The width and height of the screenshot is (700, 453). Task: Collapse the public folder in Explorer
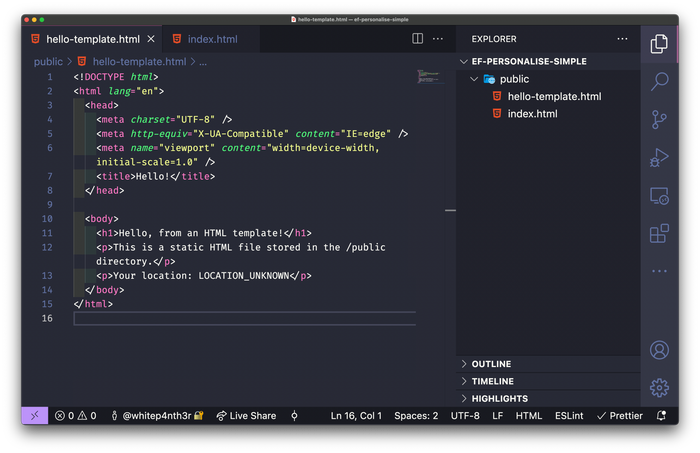(514, 79)
